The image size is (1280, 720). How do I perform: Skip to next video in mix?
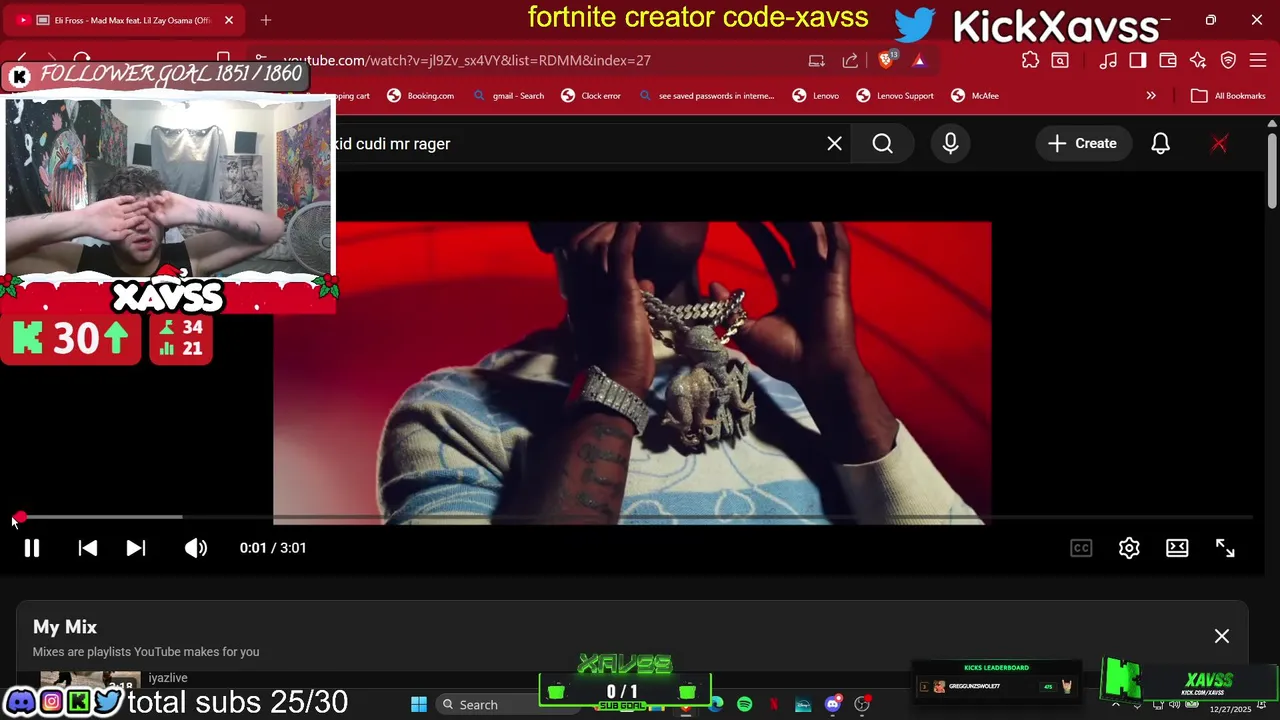click(x=136, y=548)
